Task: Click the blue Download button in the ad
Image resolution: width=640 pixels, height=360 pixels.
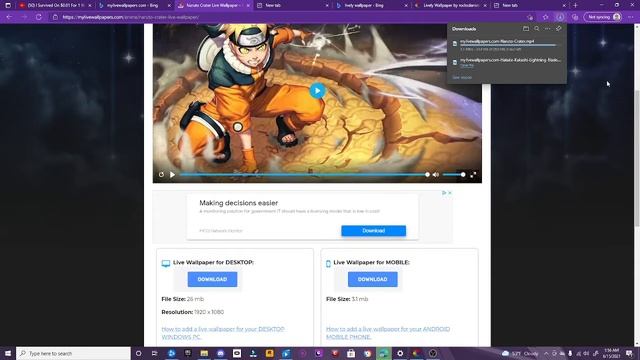Action: point(373,231)
